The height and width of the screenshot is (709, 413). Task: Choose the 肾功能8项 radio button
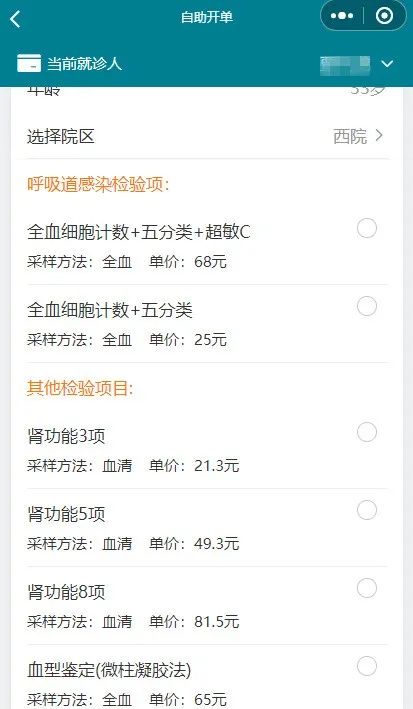pos(366,588)
